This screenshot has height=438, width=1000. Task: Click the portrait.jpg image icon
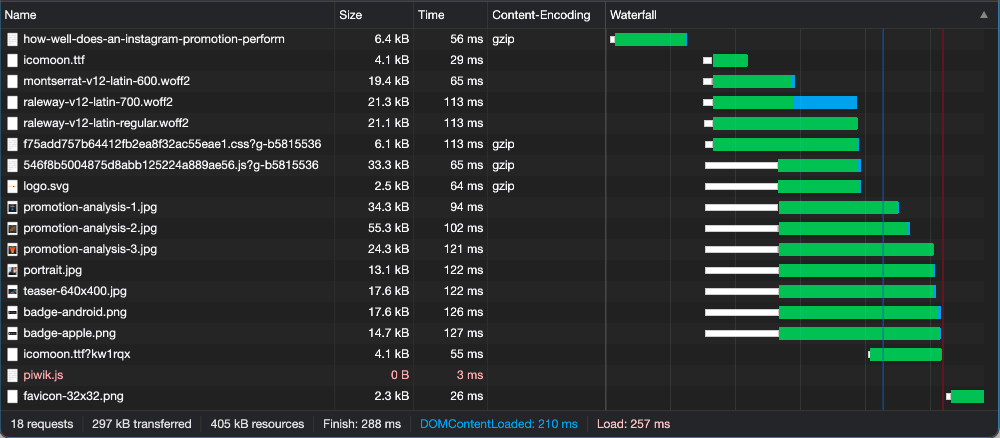click(13, 270)
